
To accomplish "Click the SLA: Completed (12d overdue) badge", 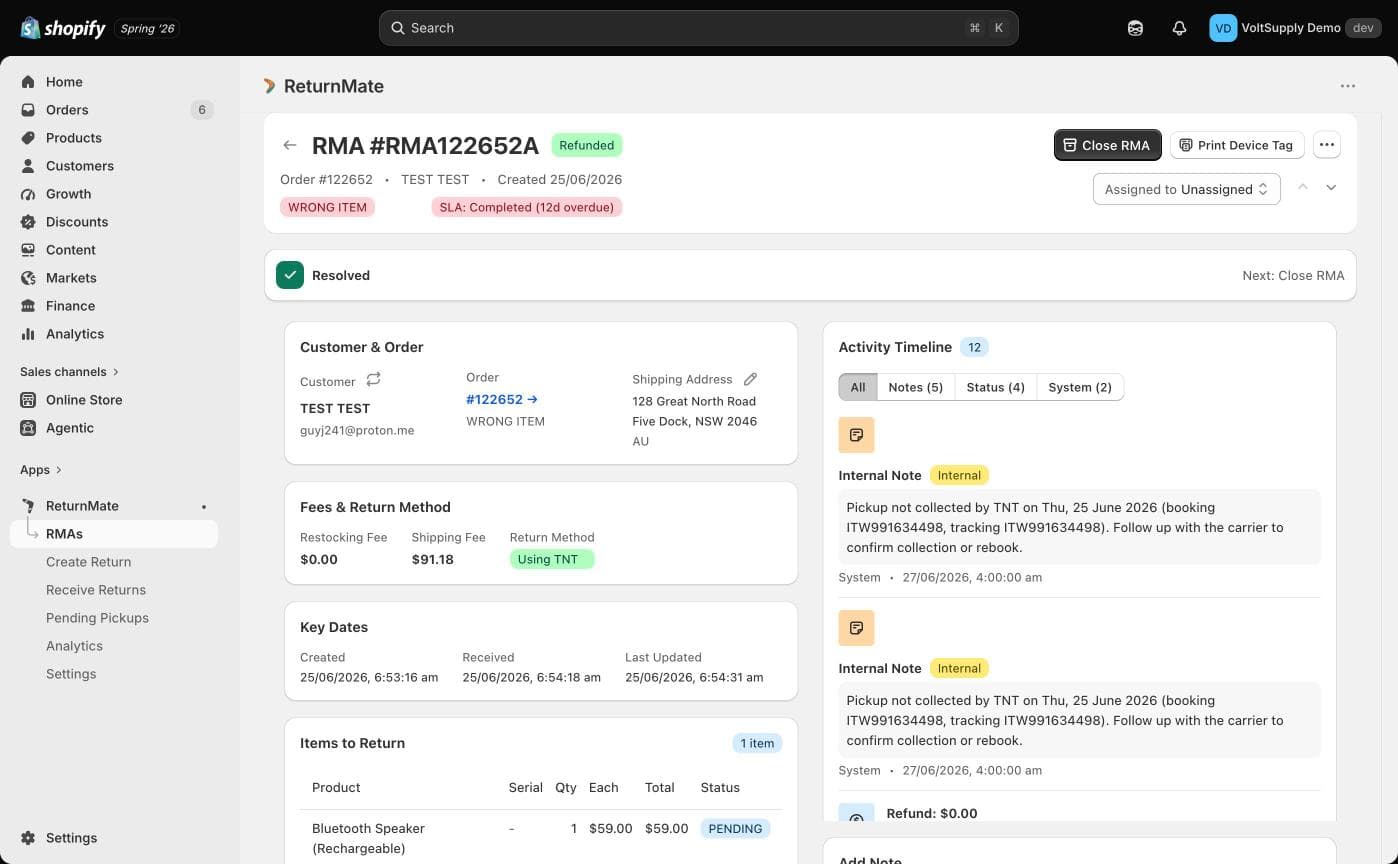I will (527, 207).
